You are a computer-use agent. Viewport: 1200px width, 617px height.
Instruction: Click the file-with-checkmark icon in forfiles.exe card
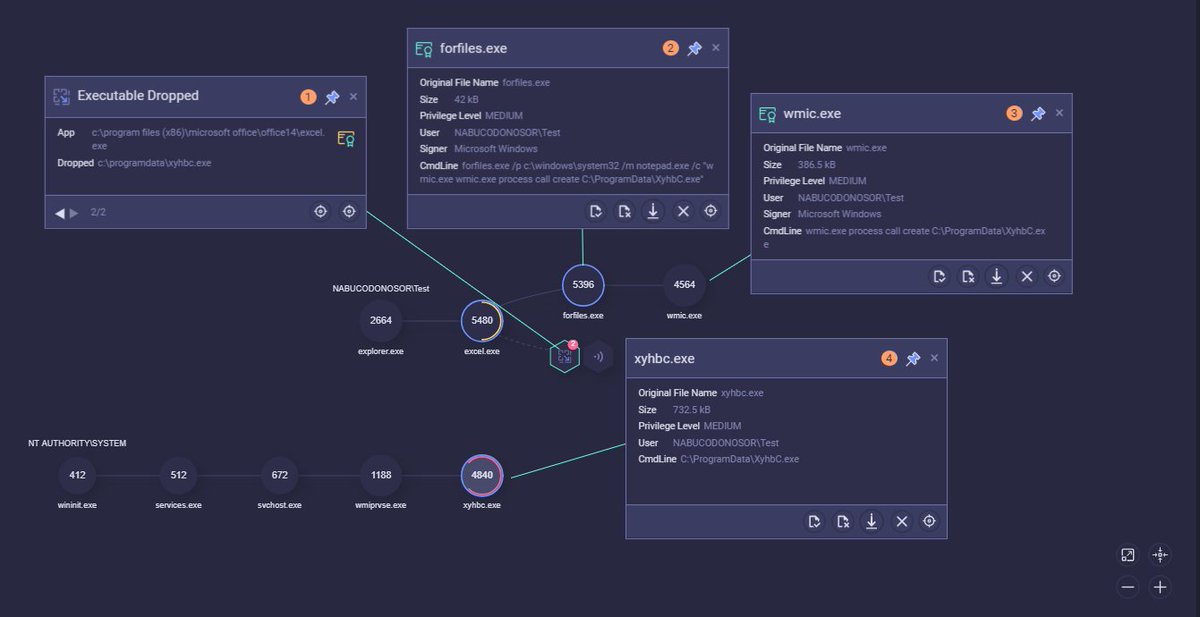596,211
